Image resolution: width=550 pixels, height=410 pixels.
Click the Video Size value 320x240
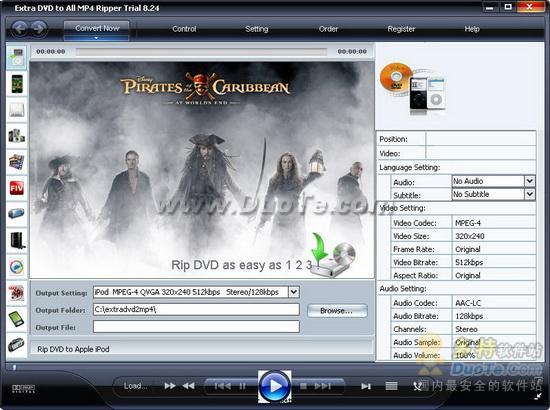coord(470,236)
